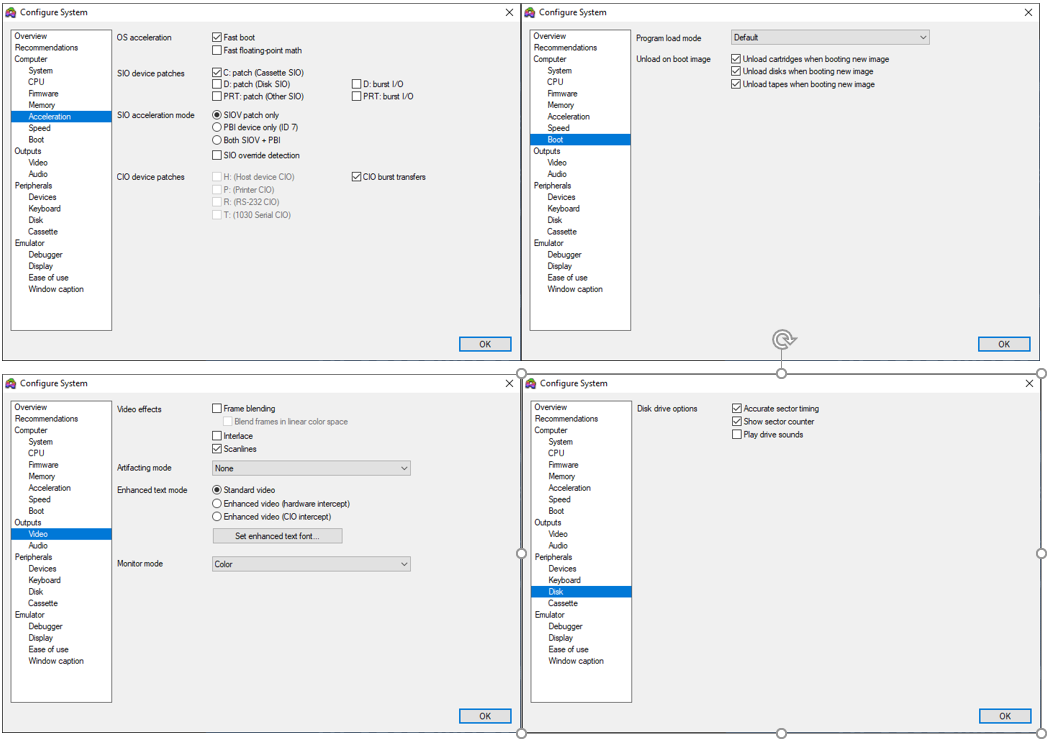Screen dimensions: 1049x739
Task: Open Recommendations in the Boot window tree
Action: (x=565, y=47)
